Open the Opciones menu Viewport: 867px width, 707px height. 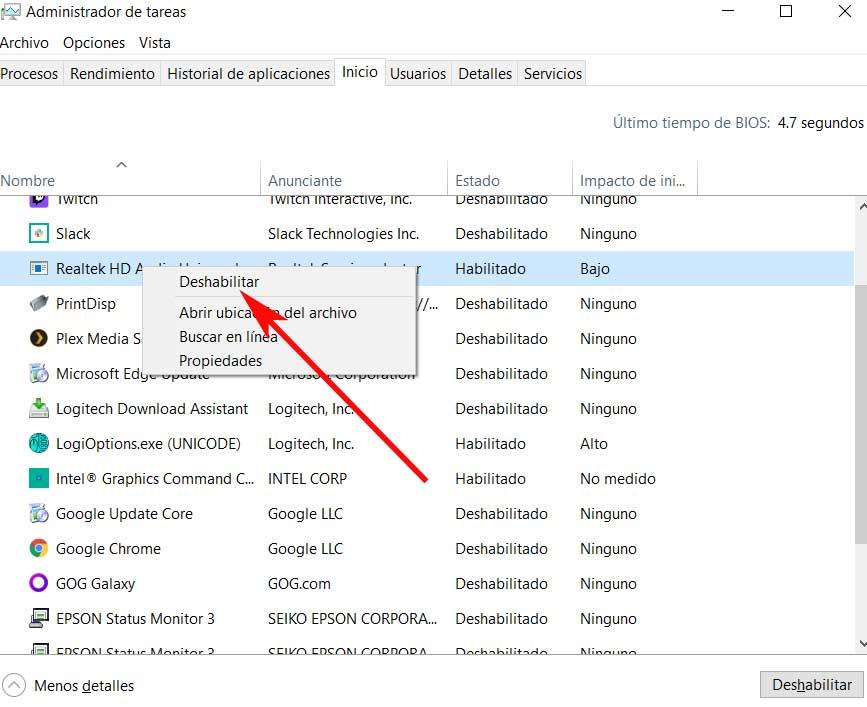pyautogui.click(x=94, y=43)
